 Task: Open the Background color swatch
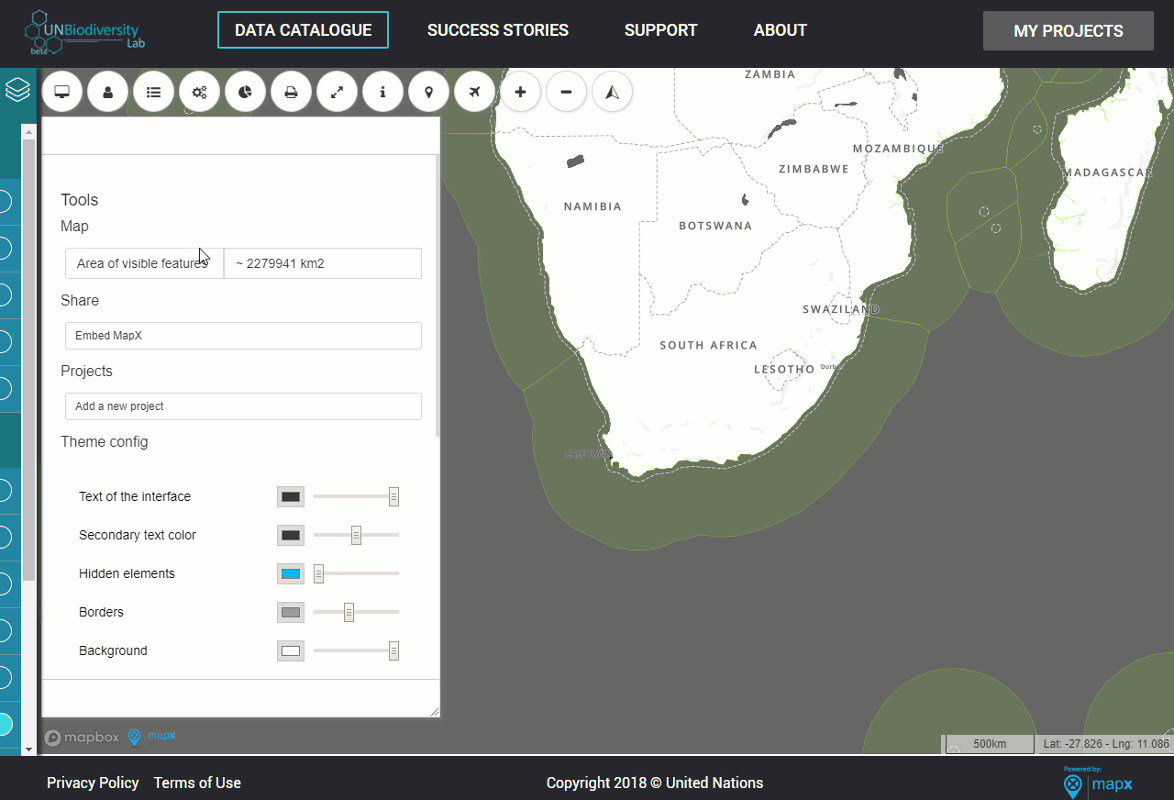(291, 651)
